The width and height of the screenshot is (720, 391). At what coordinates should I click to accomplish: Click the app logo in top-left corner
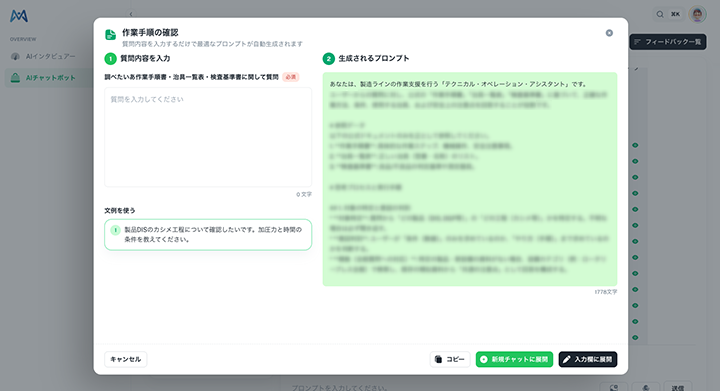point(19,16)
